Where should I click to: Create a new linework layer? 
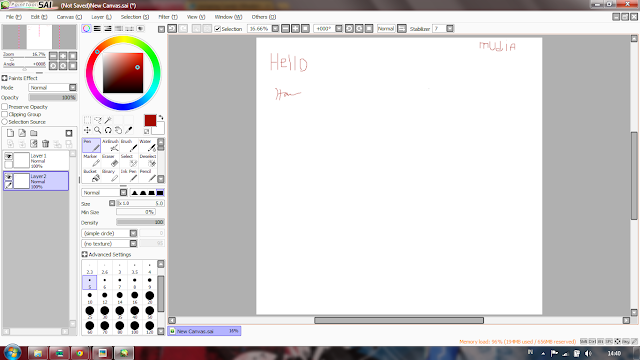[22, 133]
